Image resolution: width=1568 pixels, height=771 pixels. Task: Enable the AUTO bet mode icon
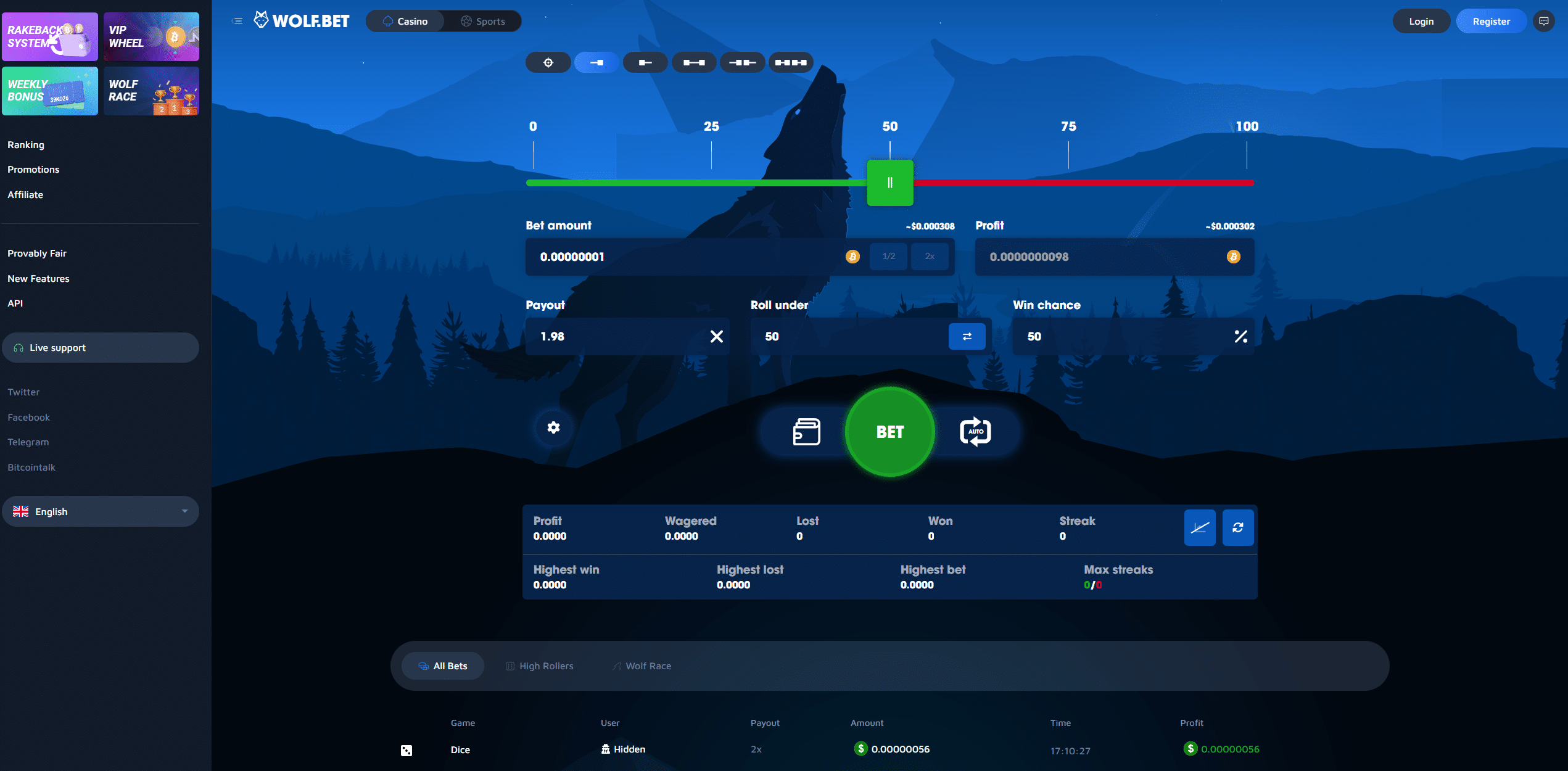(x=975, y=432)
